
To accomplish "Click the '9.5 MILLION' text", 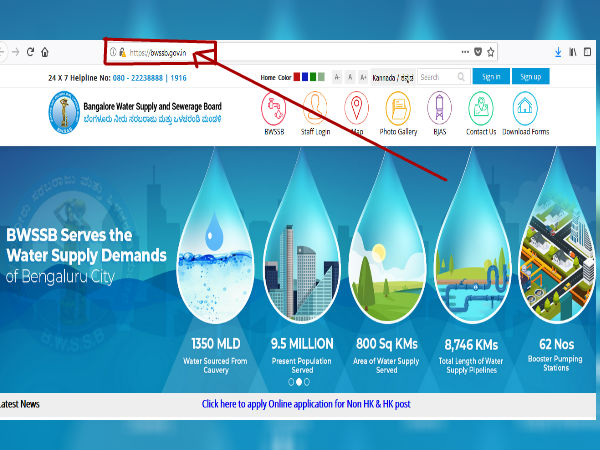I will pos(302,344).
